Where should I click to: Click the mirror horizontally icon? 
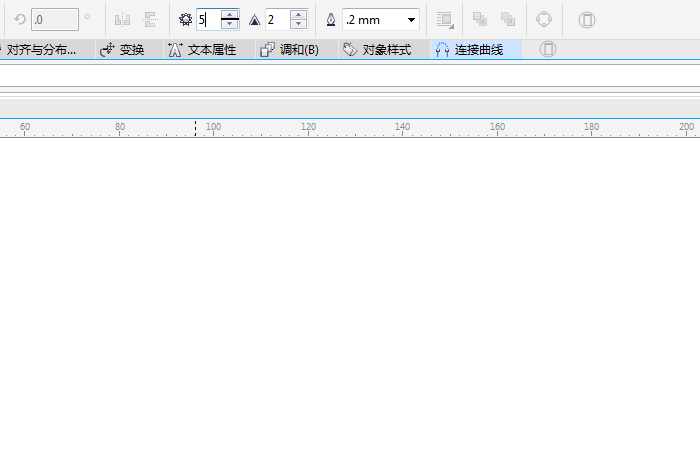[x=122, y=19]
